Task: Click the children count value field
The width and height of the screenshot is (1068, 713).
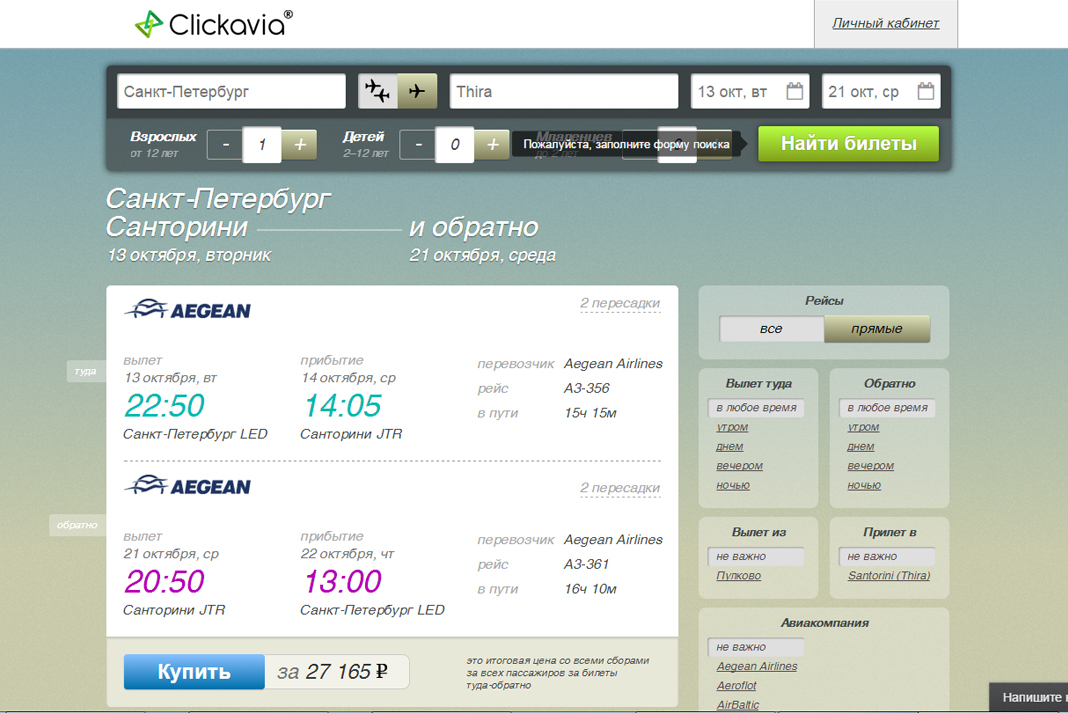Action: 455,144
